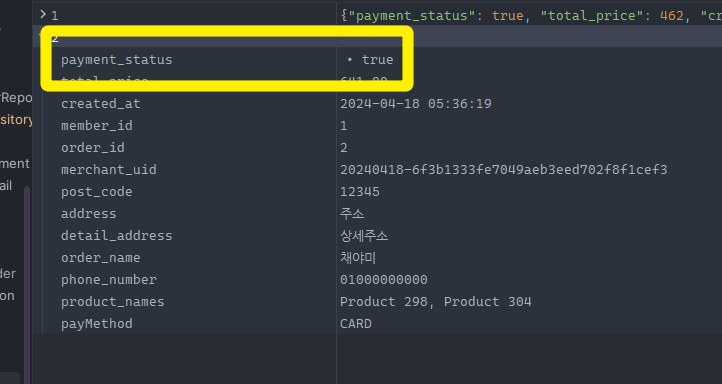This screenshot has width=722, height=384.
Task: Click the member_id field name
Action: pos(97,126)
